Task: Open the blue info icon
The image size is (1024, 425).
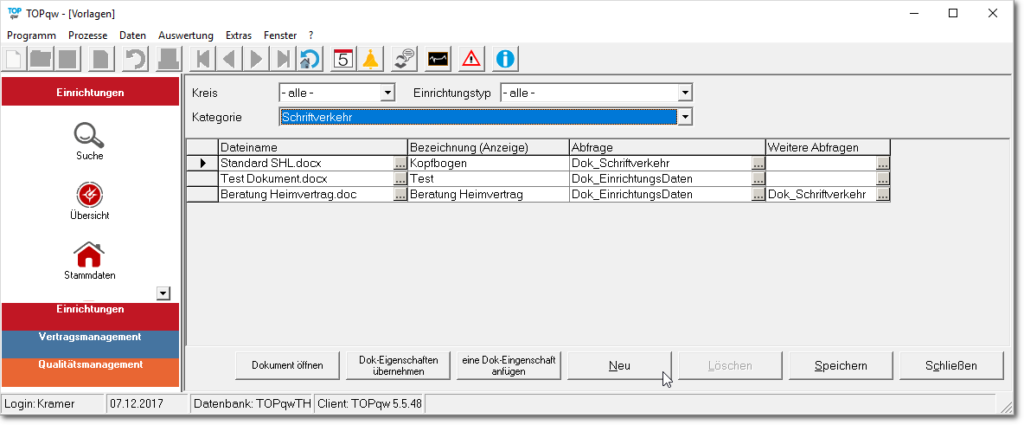Action: coord(505,58)
